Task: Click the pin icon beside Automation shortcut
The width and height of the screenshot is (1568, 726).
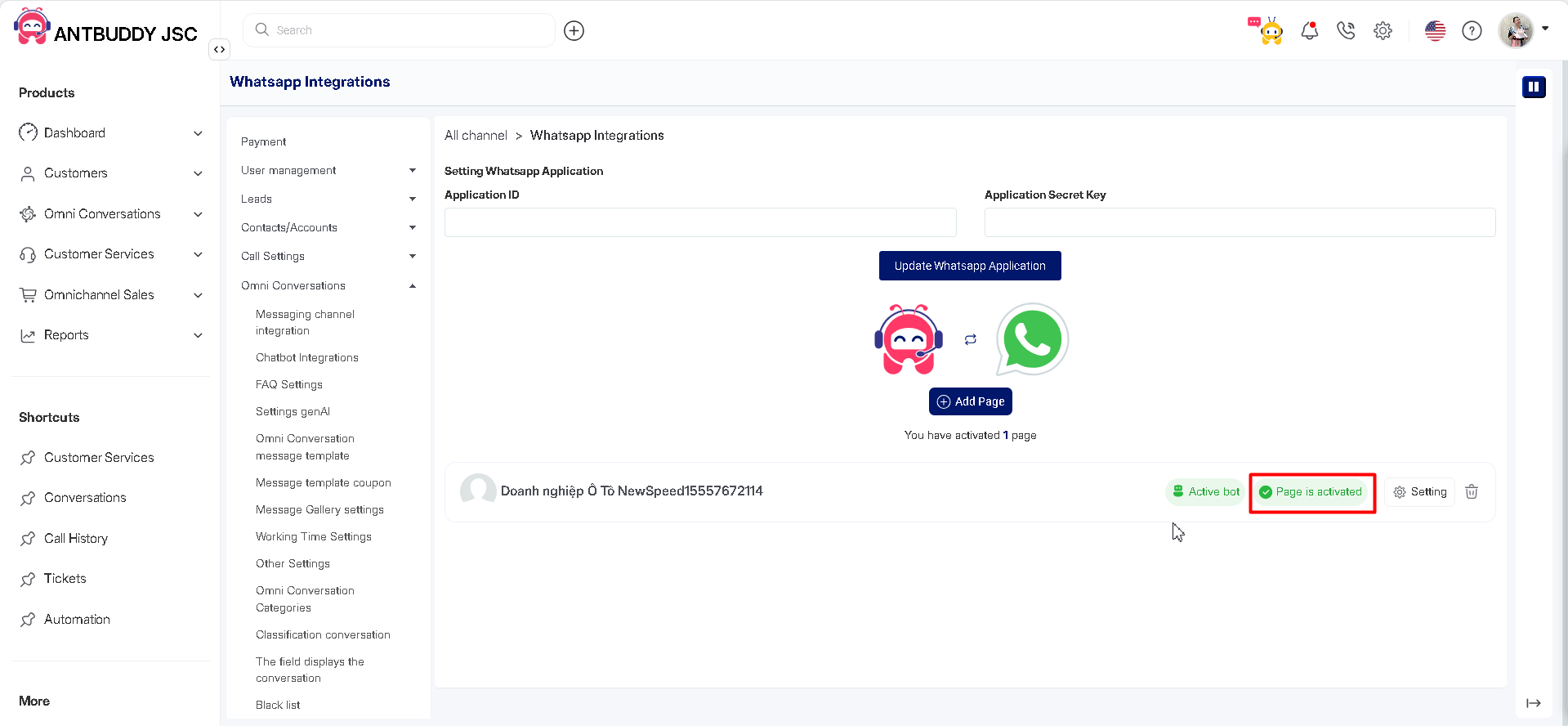Action: (28, 619)
